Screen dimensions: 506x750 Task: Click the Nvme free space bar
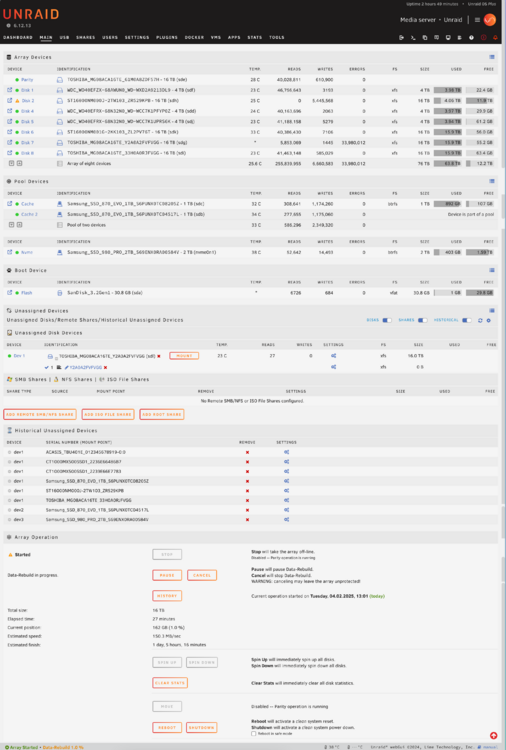(x=480, y=252)
